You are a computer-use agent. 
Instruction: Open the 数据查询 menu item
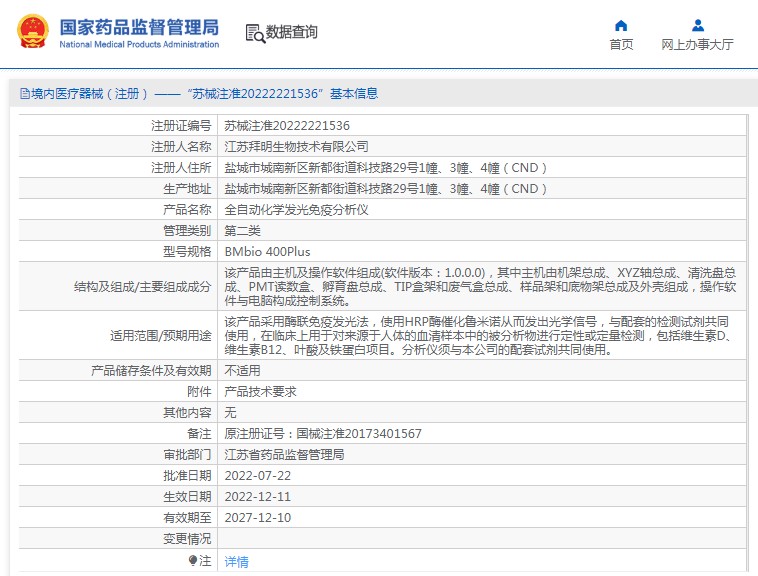pyautogui.click(x=292, y=32)
